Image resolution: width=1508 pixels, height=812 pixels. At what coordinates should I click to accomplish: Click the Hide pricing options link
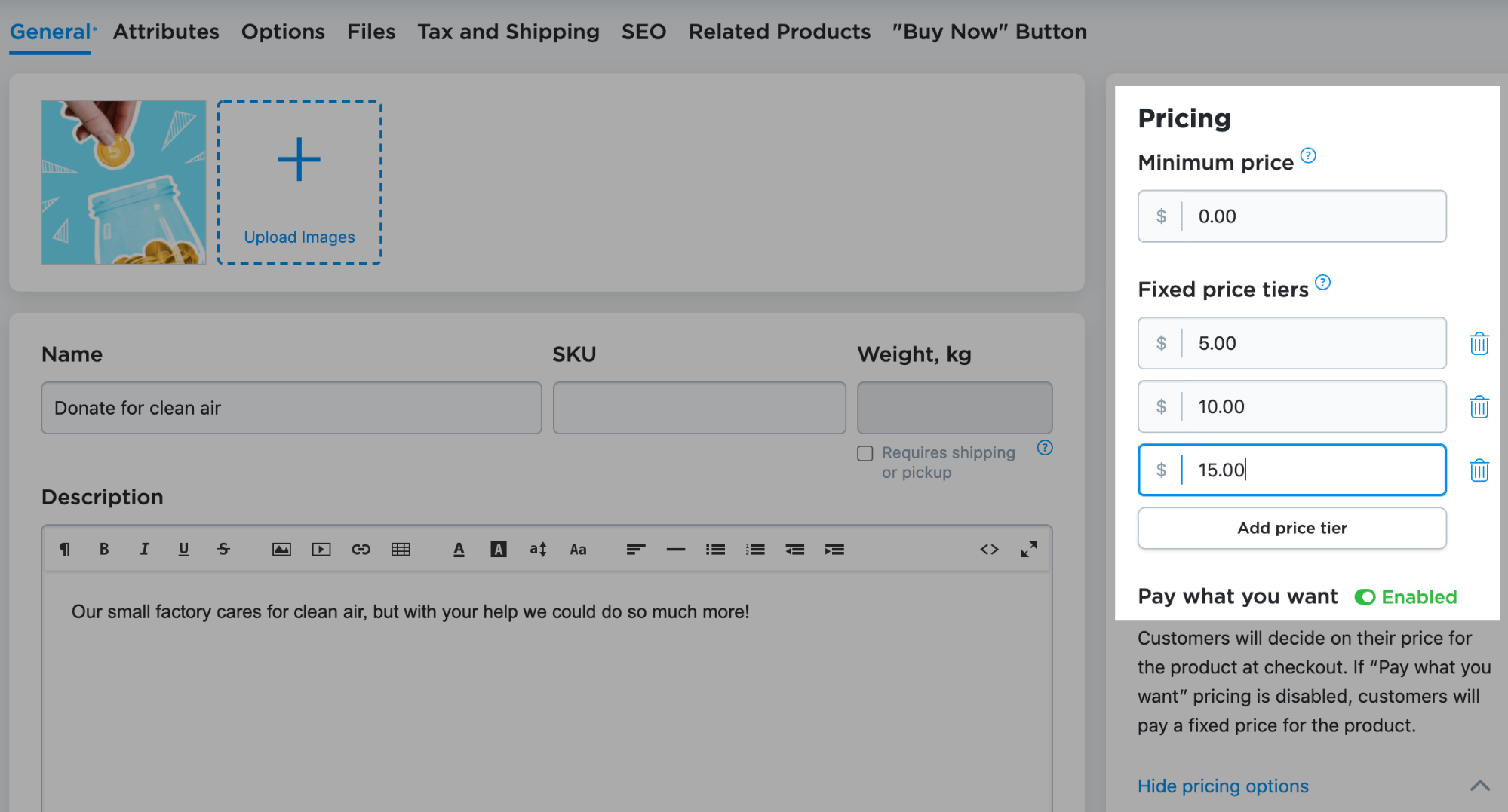pyautogui.click(x=1223, y=786)
